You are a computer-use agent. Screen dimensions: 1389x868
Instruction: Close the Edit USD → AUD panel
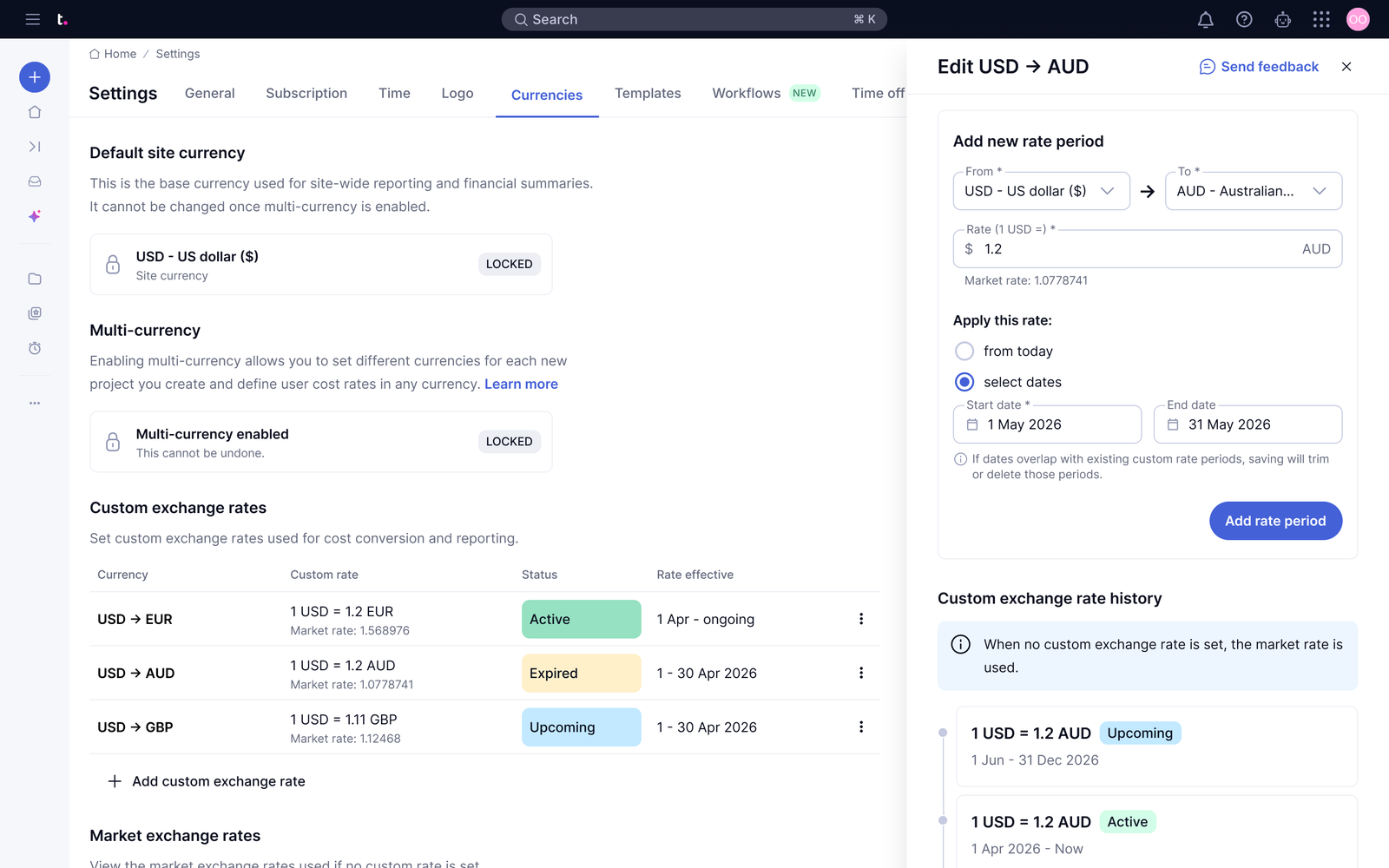(x=1346, y=67)
